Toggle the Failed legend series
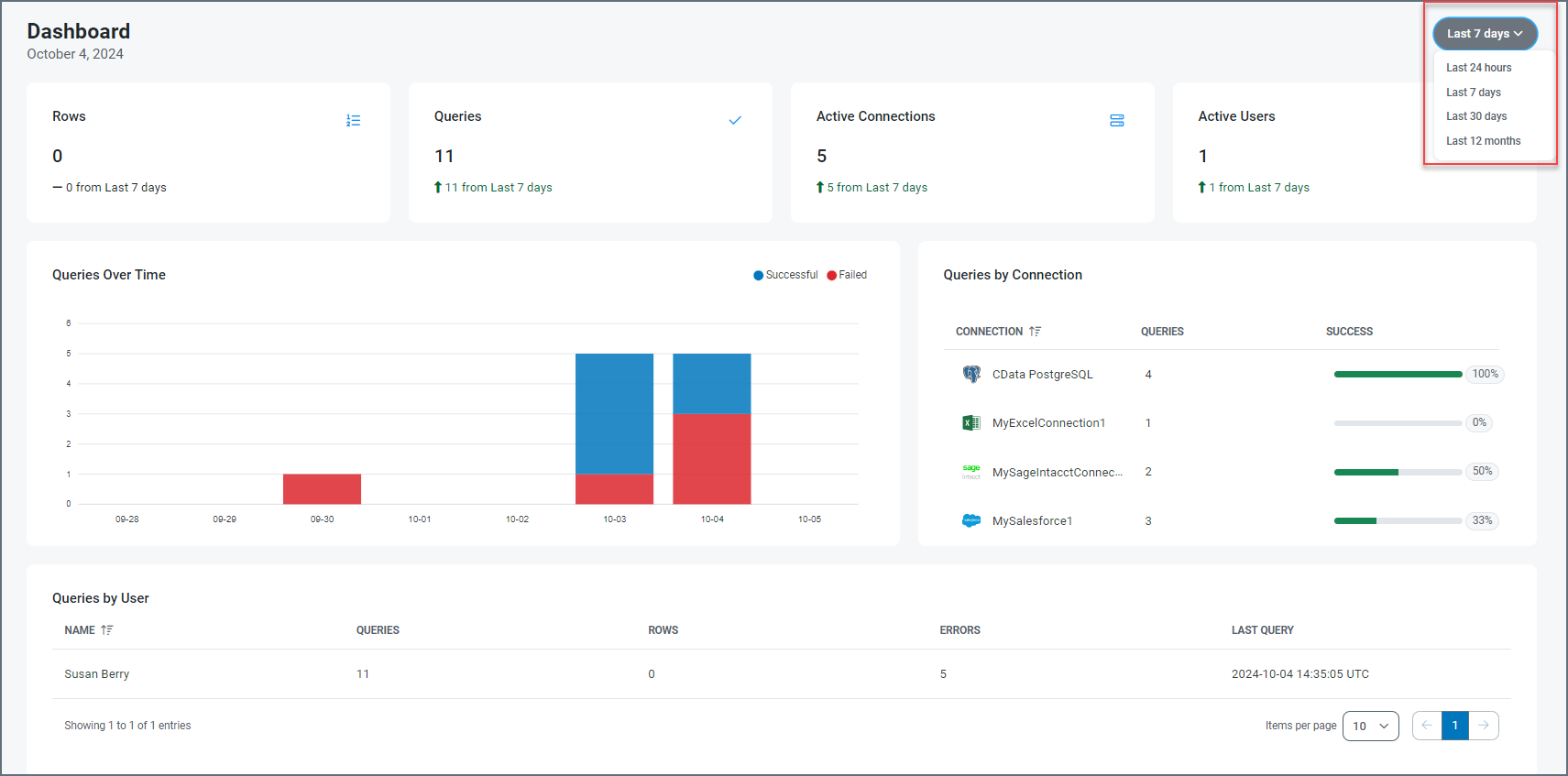The image size is (1568, 776). 847,275
